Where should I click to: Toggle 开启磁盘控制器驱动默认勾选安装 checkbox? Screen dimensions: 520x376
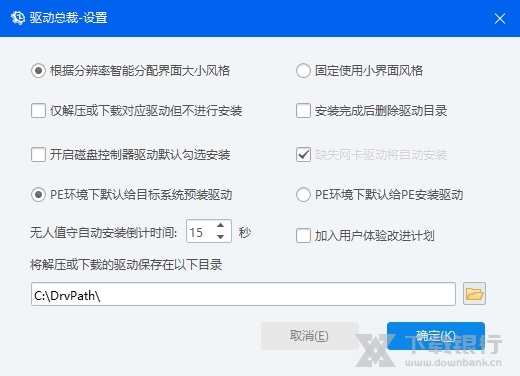click(x=38, y=155)
